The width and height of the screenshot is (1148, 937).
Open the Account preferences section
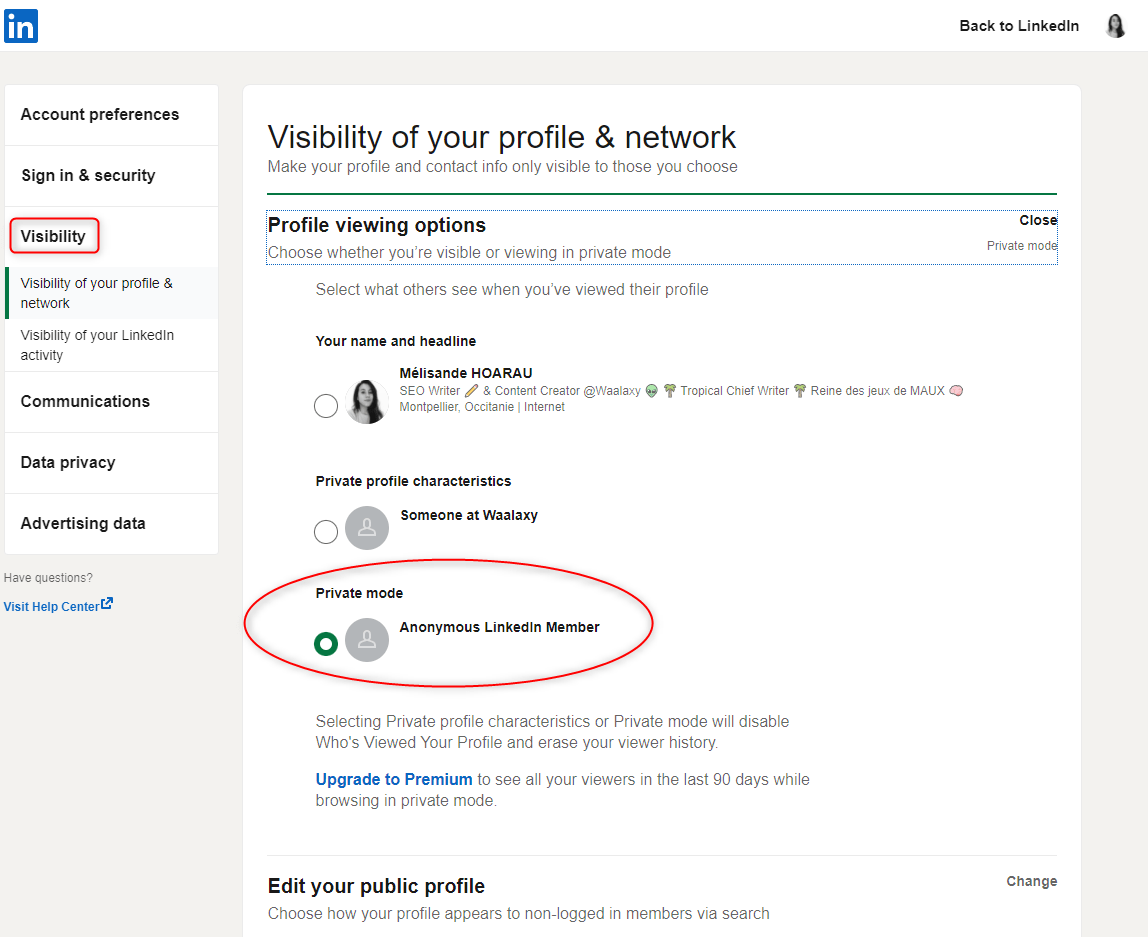100,114
